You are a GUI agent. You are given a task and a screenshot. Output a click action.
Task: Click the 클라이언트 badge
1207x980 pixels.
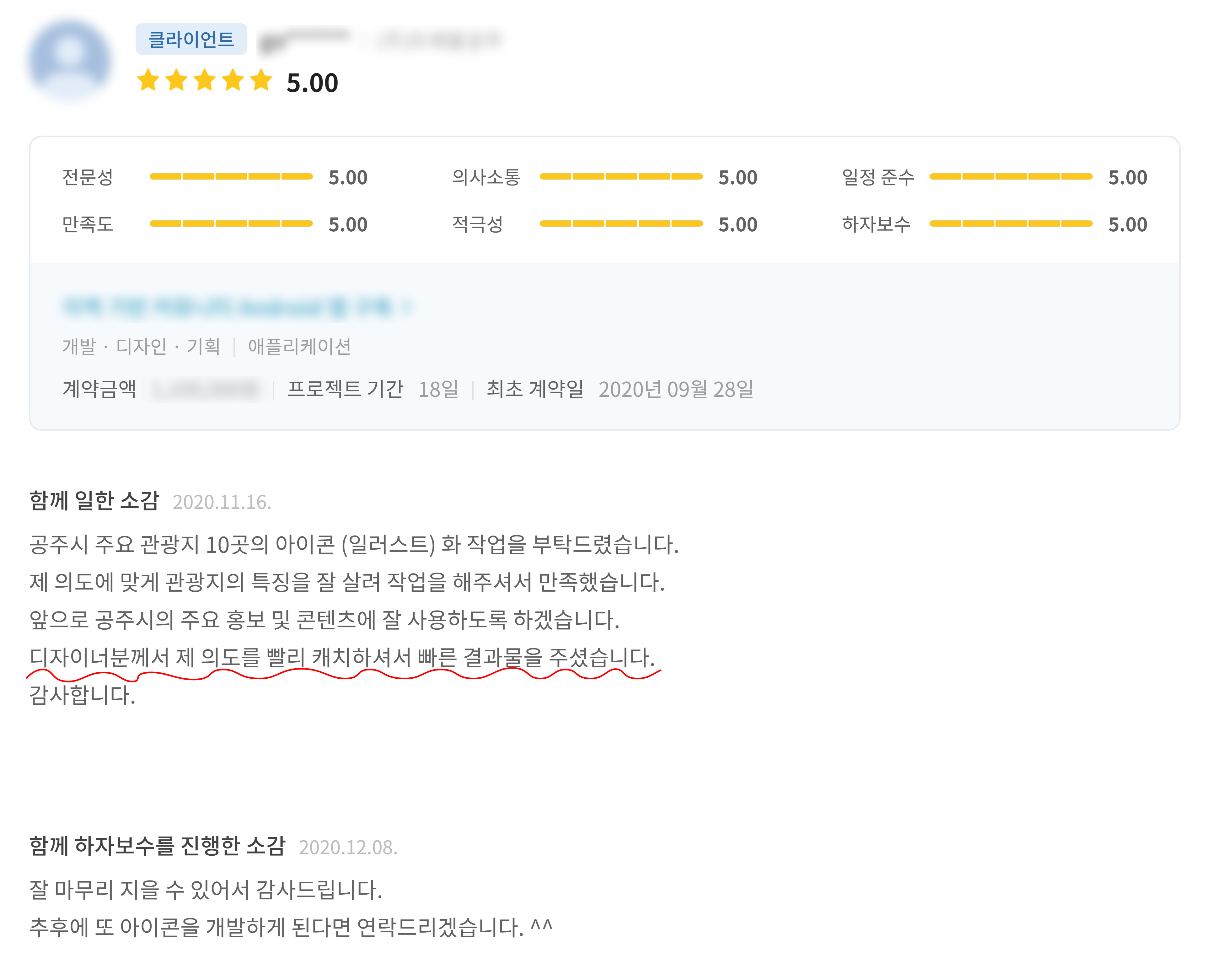click(191, 39)
